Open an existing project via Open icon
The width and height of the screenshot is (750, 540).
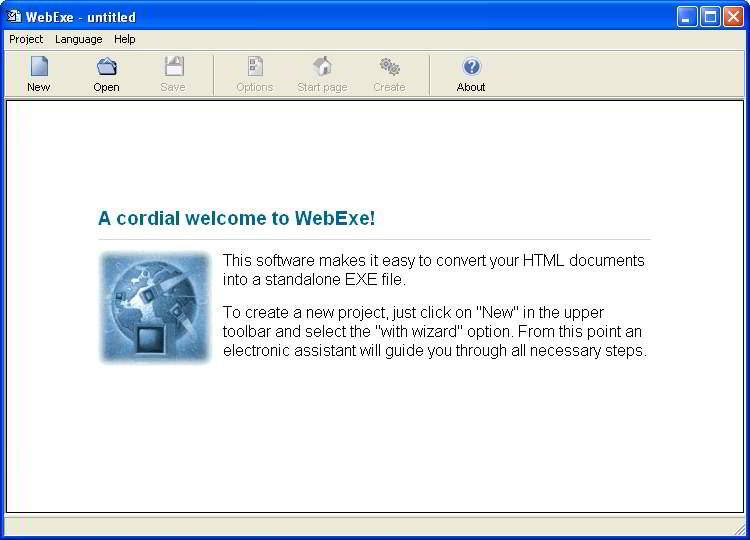(106, 67)
